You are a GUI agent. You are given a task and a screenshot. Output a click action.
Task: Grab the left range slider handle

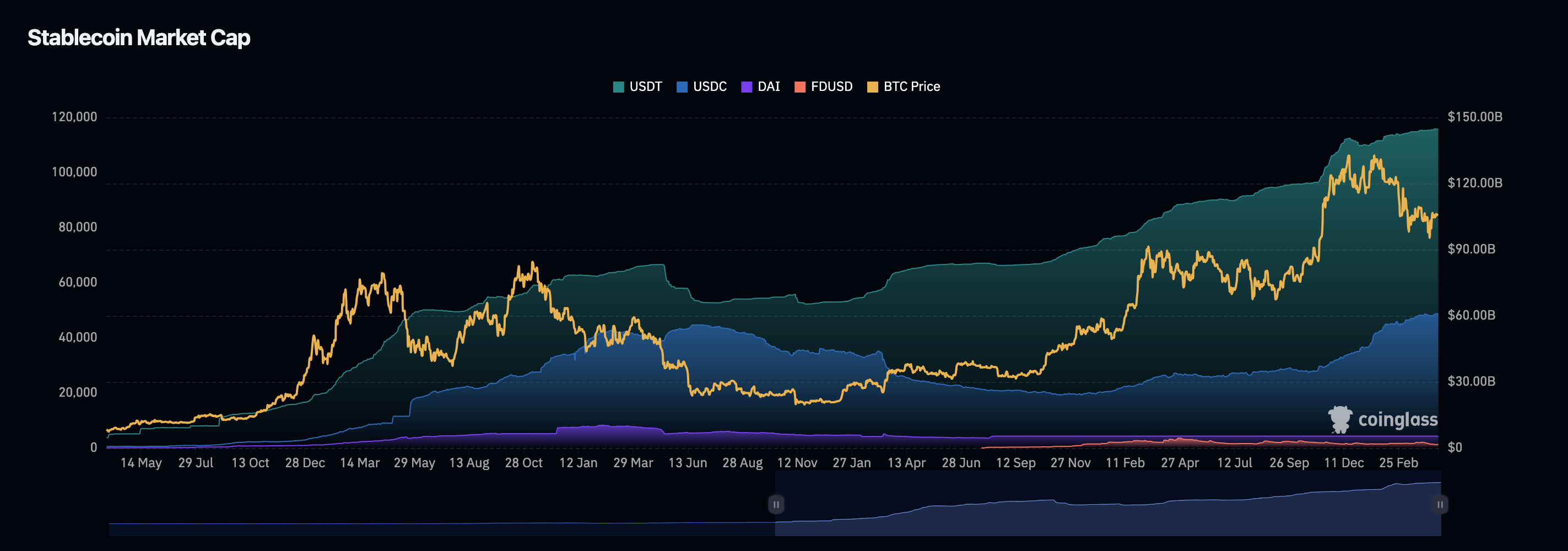click(776, 504)
